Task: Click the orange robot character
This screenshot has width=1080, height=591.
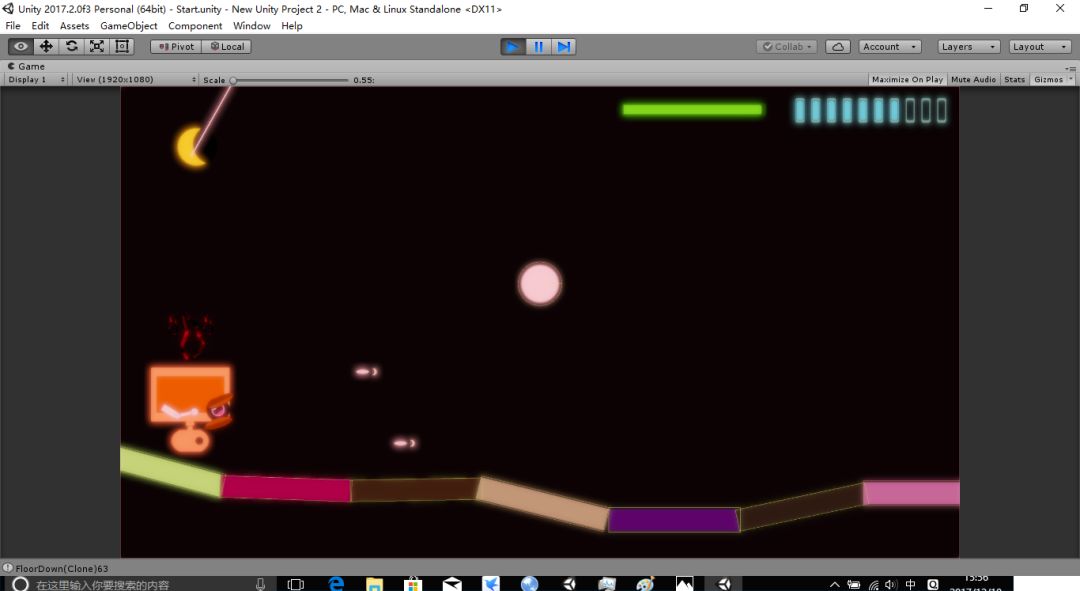Action: tap(191, 408)
